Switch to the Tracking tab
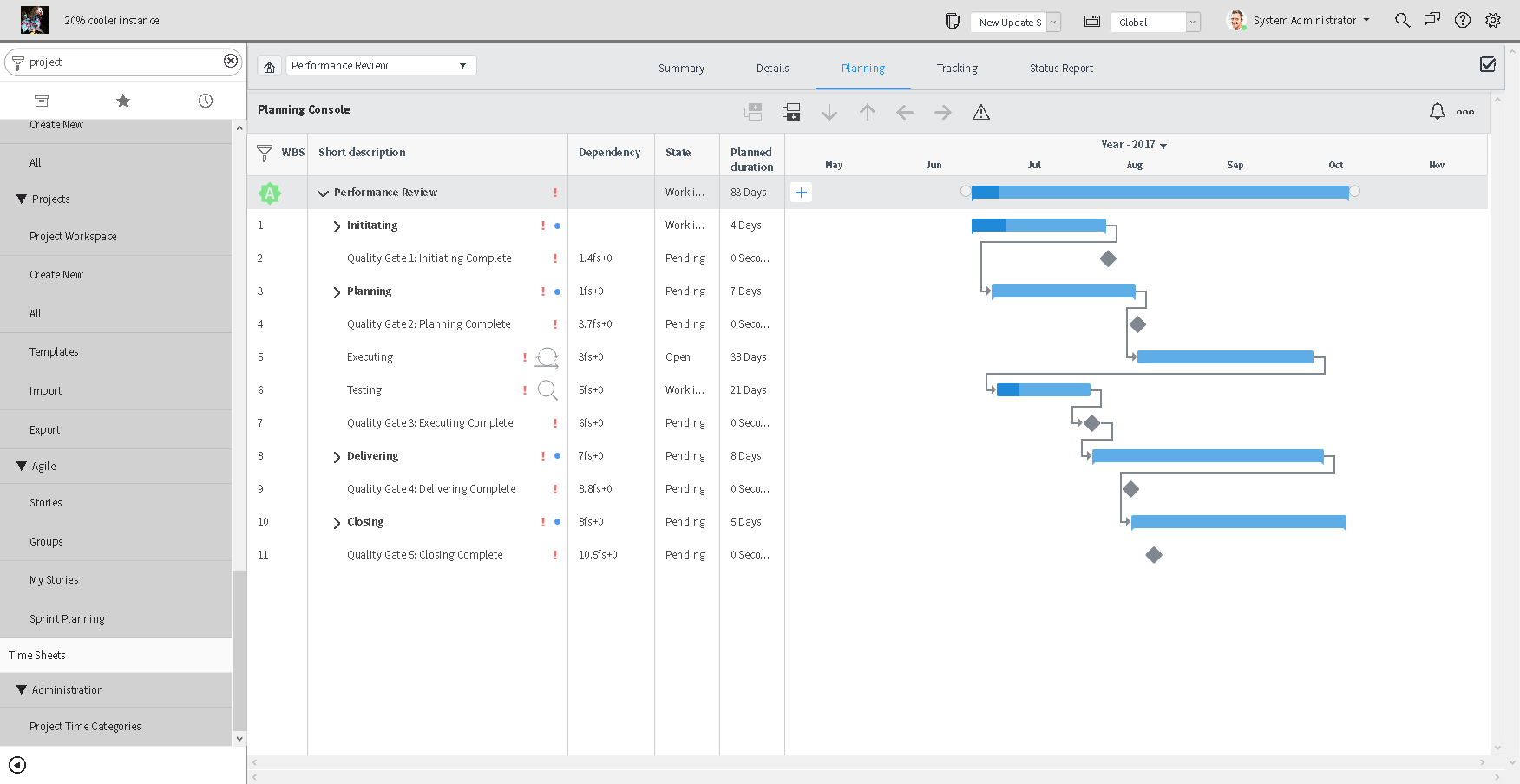The width and height of the screenshot is (1520, 784). coord(957,68)
